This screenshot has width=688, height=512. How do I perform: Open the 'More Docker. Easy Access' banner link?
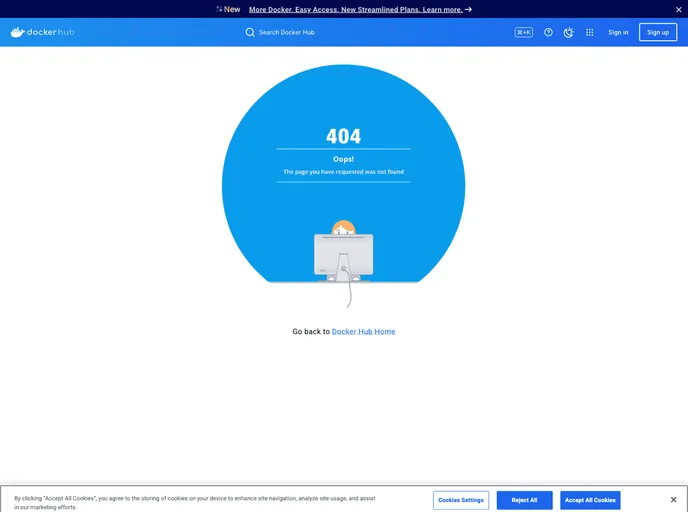tap(355, 9)
